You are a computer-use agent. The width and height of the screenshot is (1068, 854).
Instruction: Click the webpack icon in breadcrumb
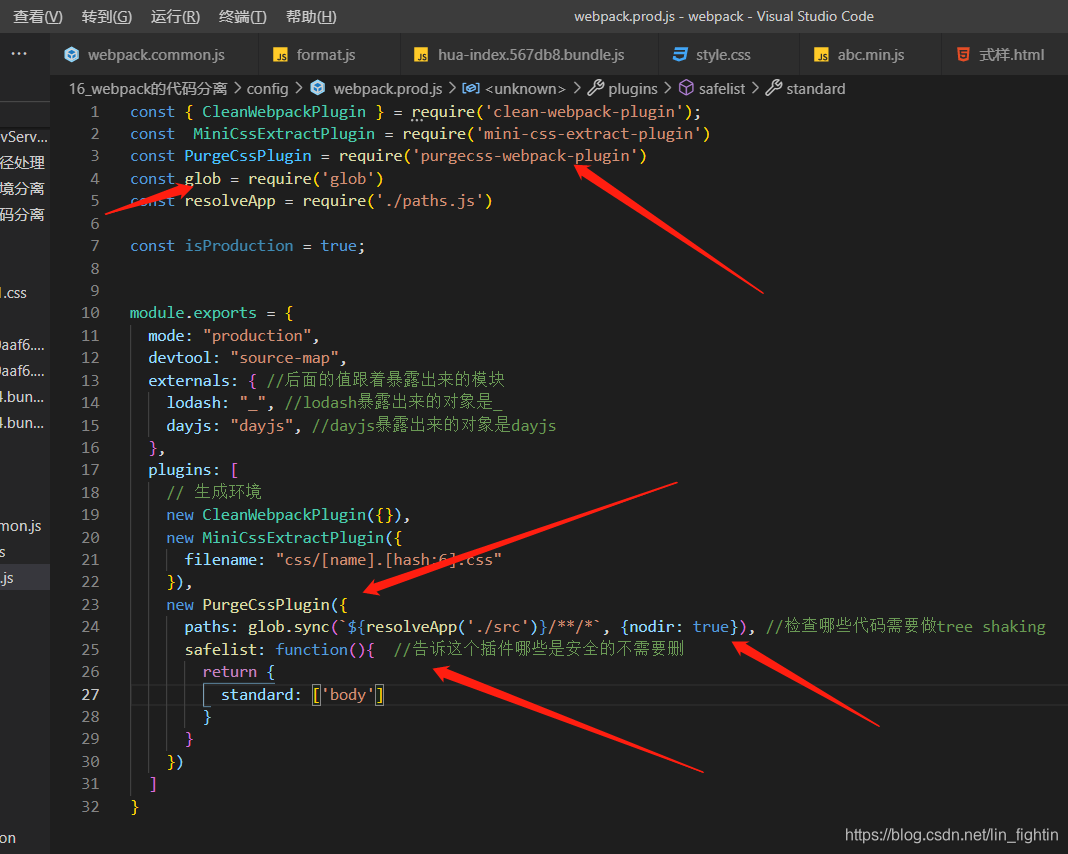click(x=317, y=88)
